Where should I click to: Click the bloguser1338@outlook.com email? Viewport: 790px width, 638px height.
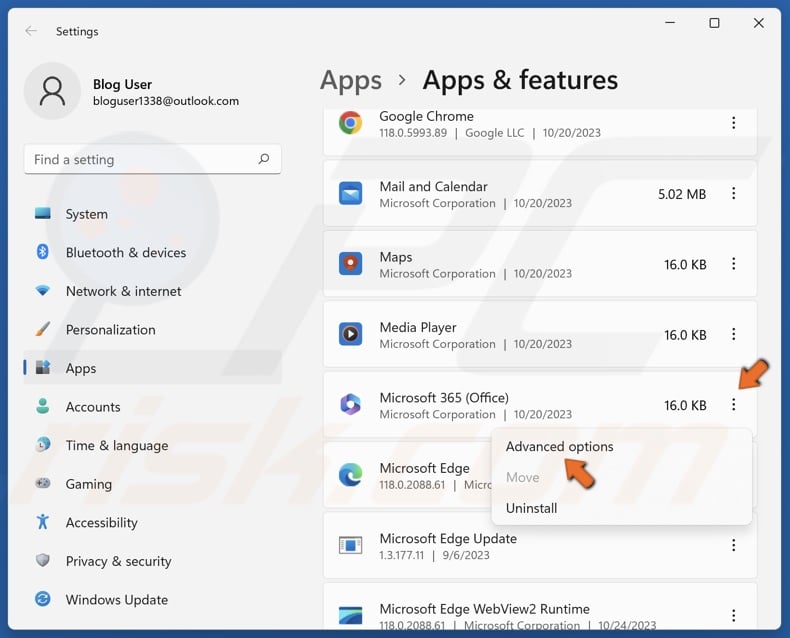pyautogui.click(x=166, y=101)
